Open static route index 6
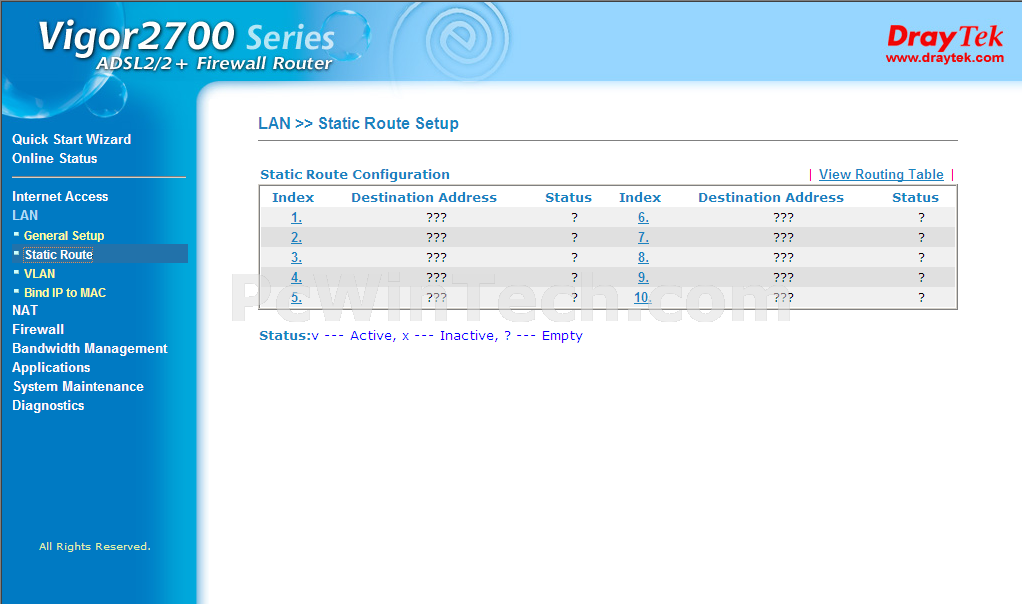The image size is (1022, 604). pos(643,218)
